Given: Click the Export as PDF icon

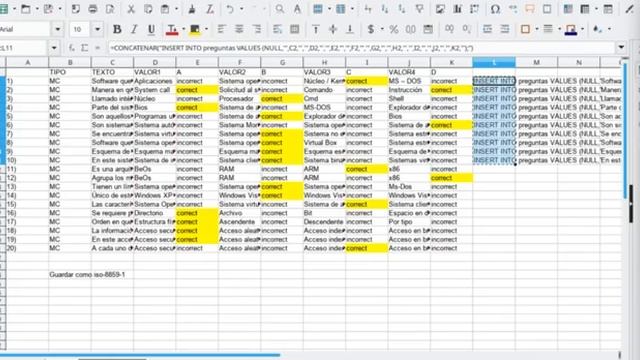Looking at the screenshot, I should tap(76, 9).
